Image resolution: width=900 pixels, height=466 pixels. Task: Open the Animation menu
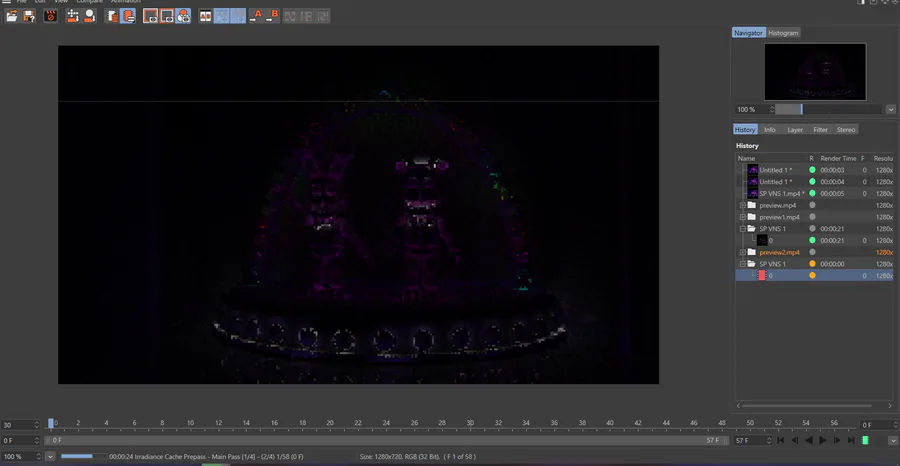pyautogui.click(x=125, y=2)
